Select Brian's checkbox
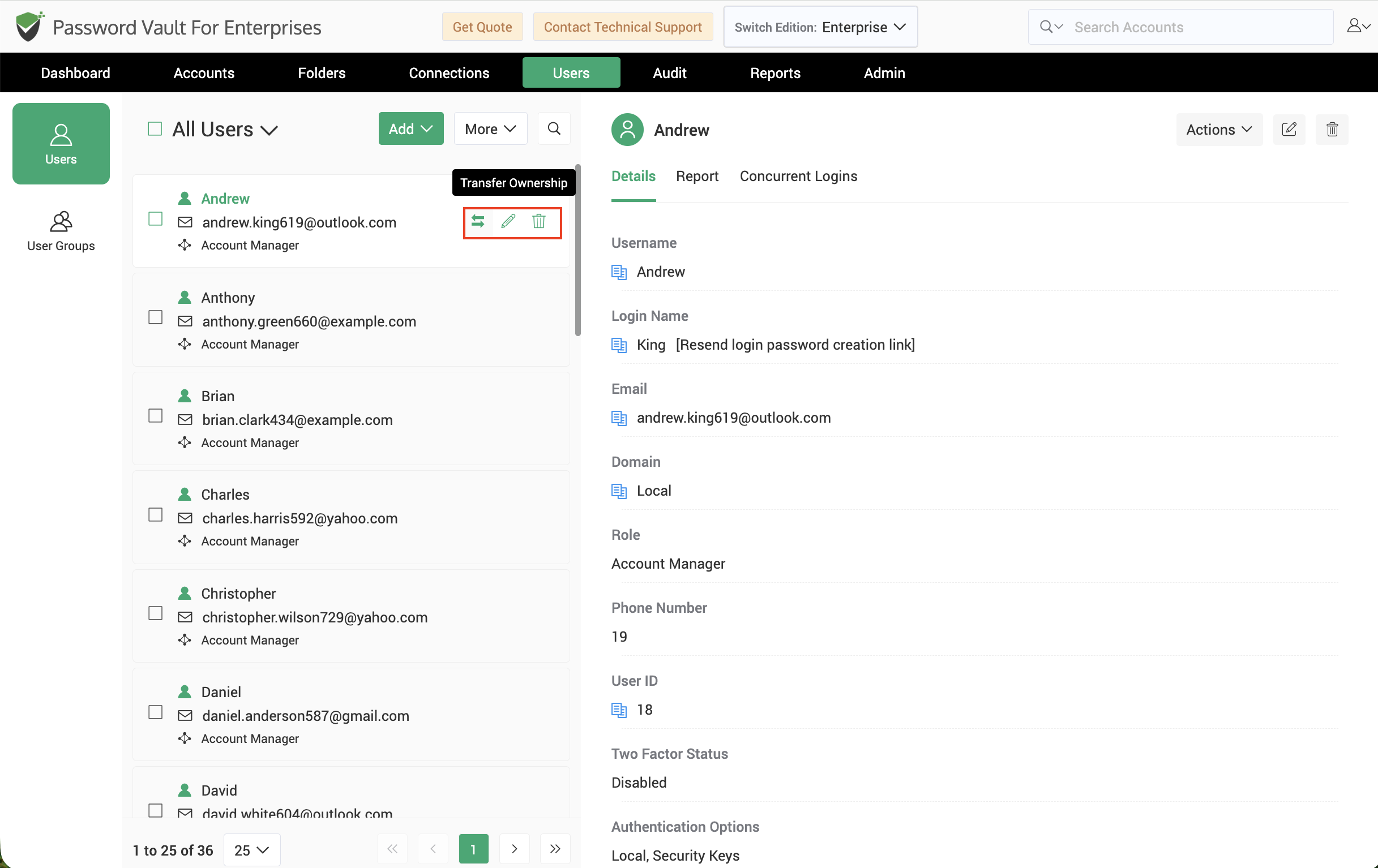This screenshot has height=868, width=1378. 155,416
